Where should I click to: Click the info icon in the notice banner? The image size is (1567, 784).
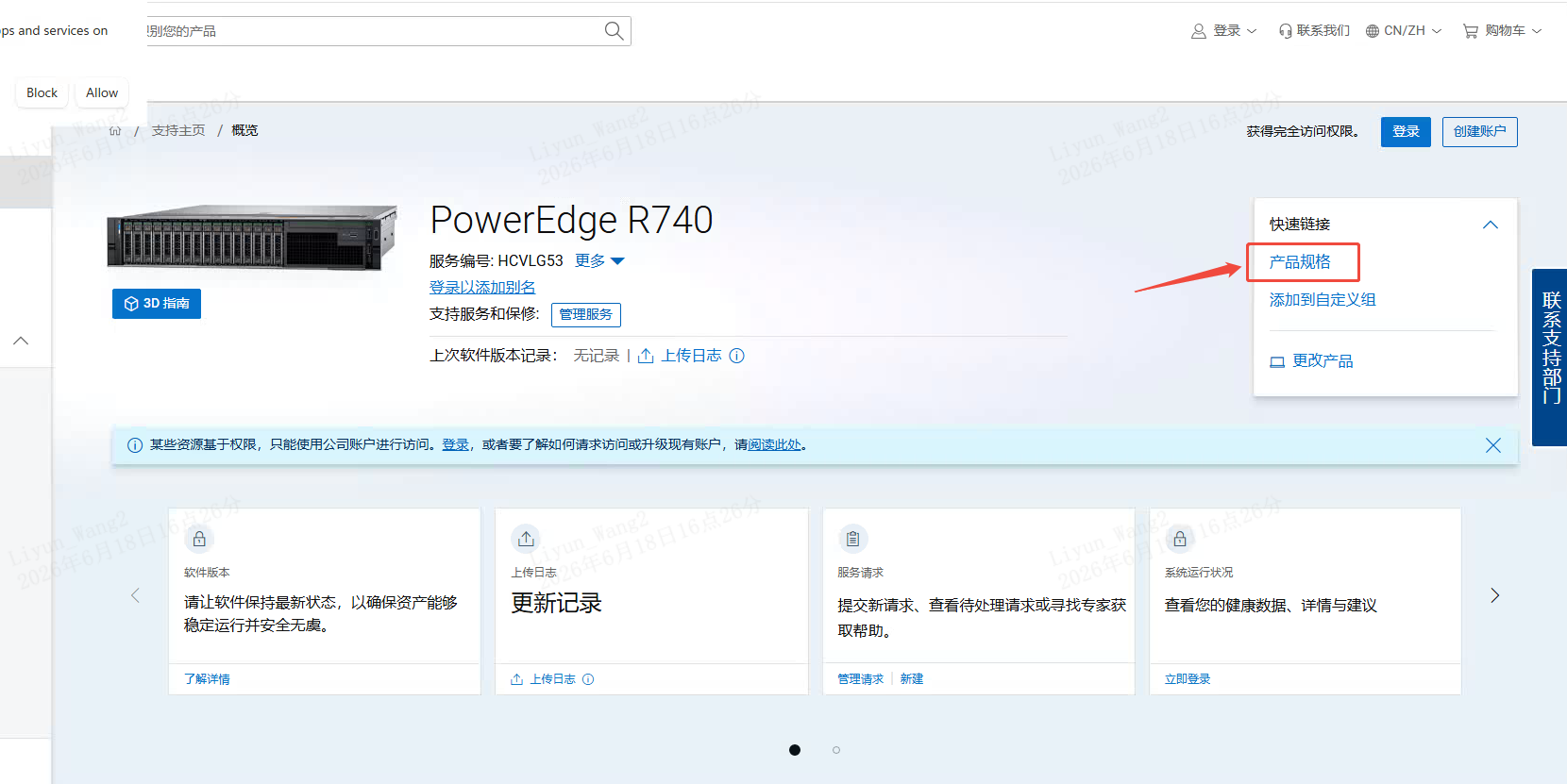pyautogui.click(x=135, y=445)
